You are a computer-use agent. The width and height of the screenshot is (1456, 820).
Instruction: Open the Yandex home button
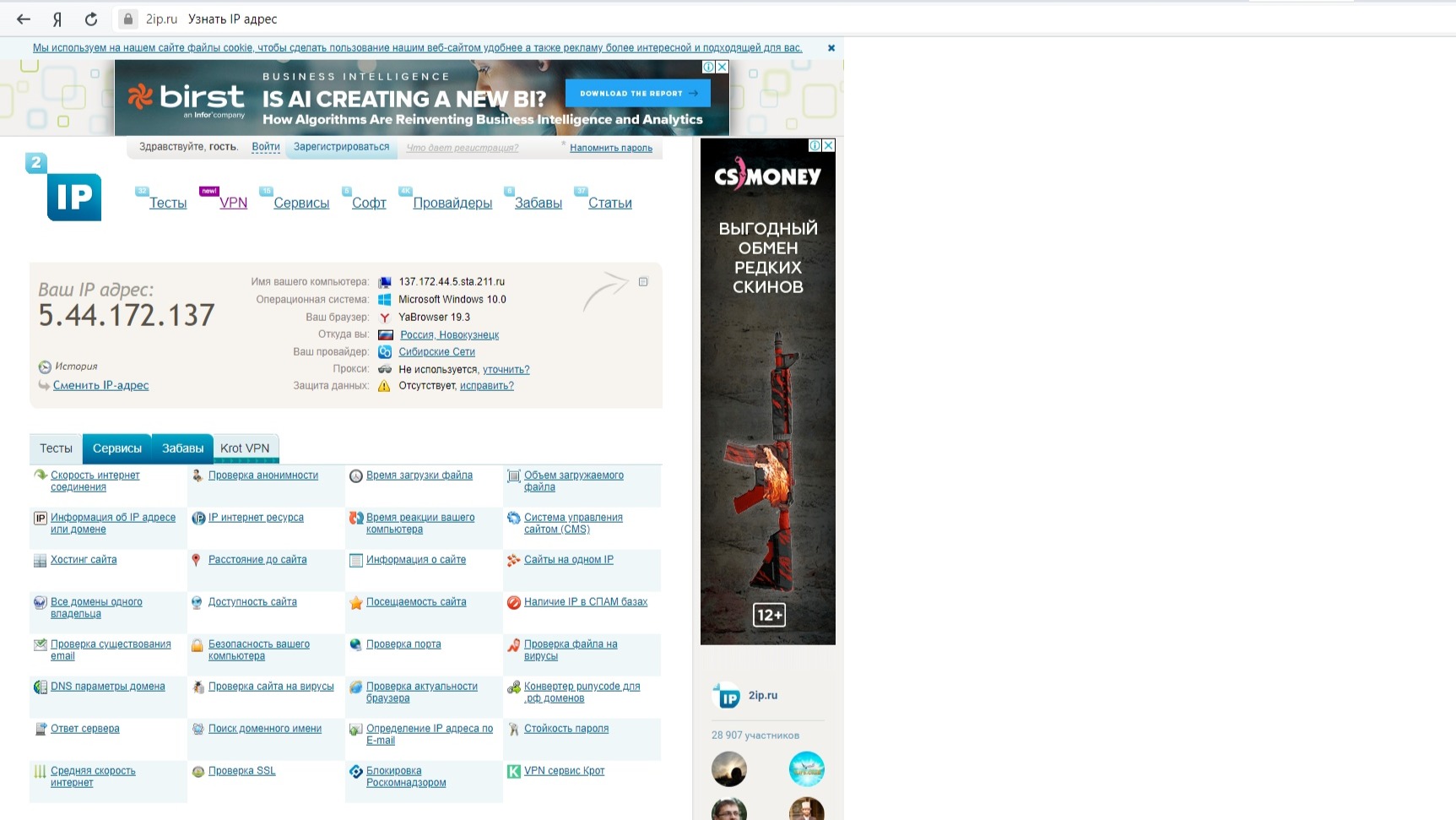(x=57, y=19)
